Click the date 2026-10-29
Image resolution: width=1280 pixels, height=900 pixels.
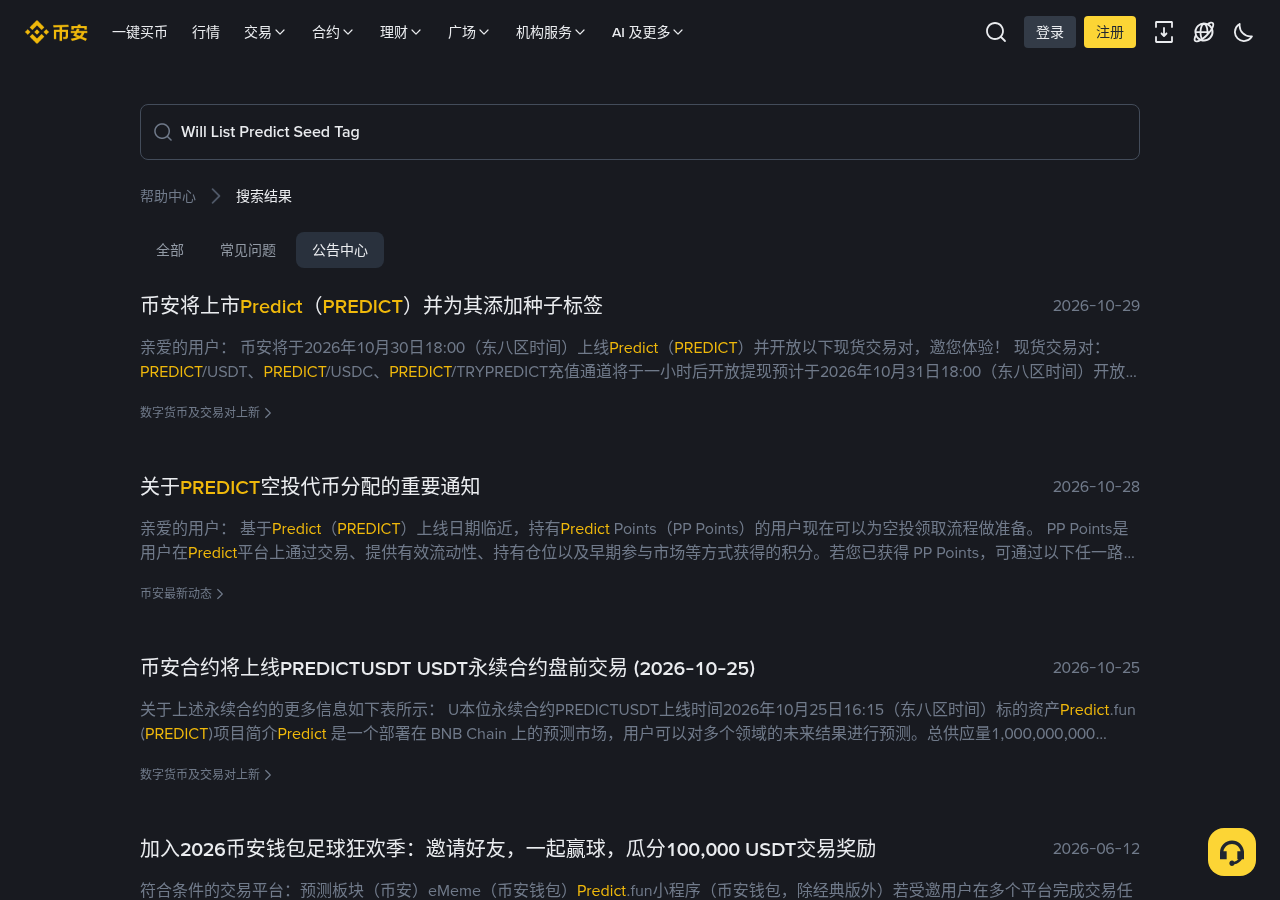(x=1096, y=306)
